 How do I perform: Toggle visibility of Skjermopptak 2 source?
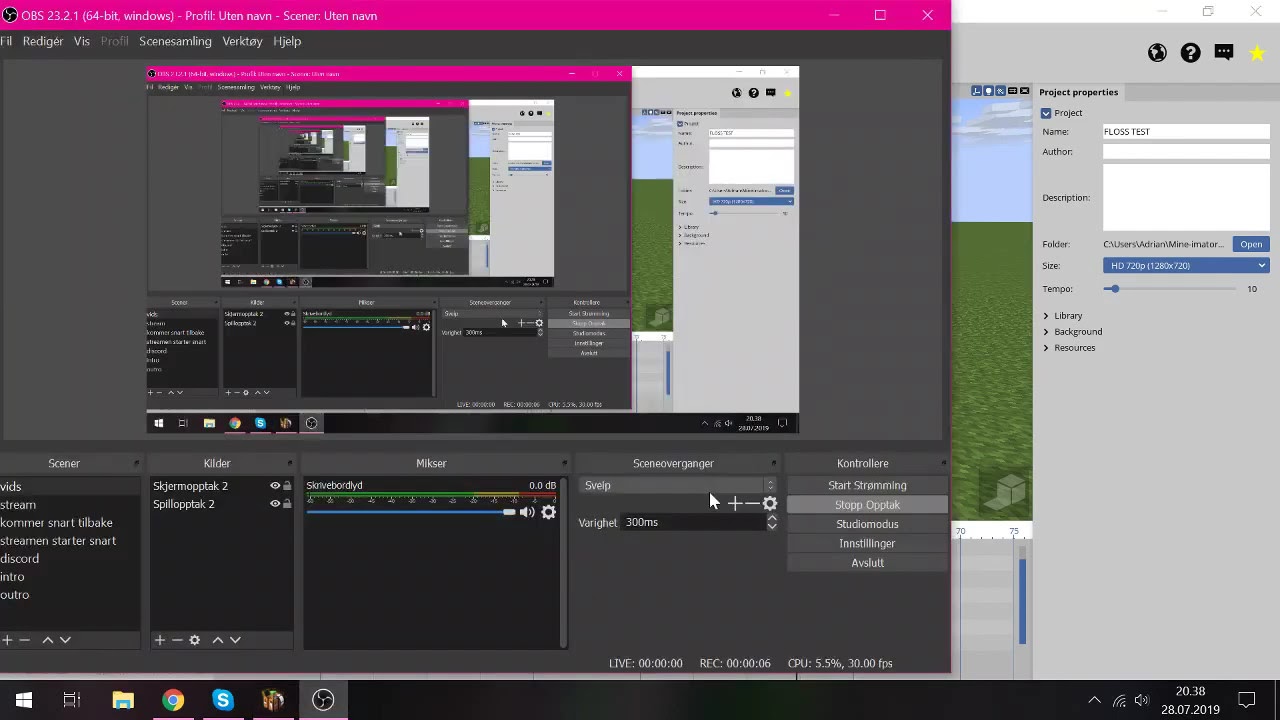pyautogui.click(x=274, y=486)
